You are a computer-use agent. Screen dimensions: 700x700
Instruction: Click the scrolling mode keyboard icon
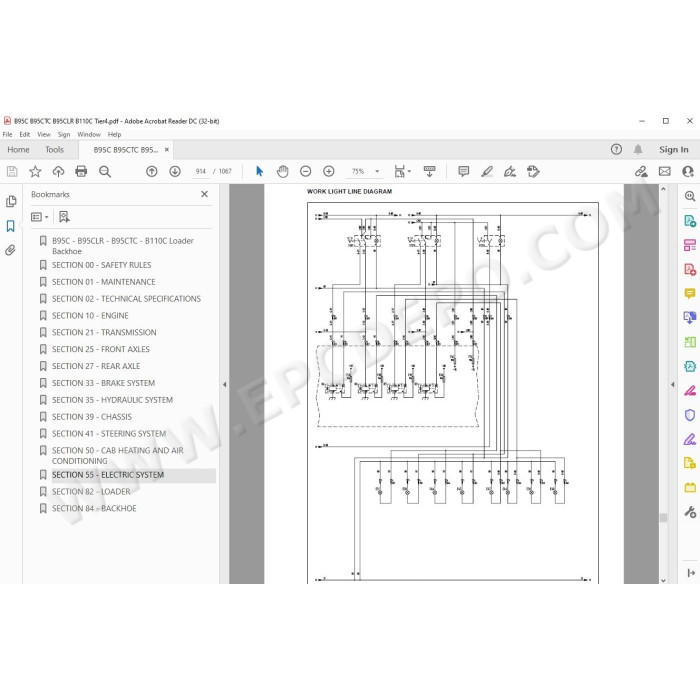coord(429,171)
